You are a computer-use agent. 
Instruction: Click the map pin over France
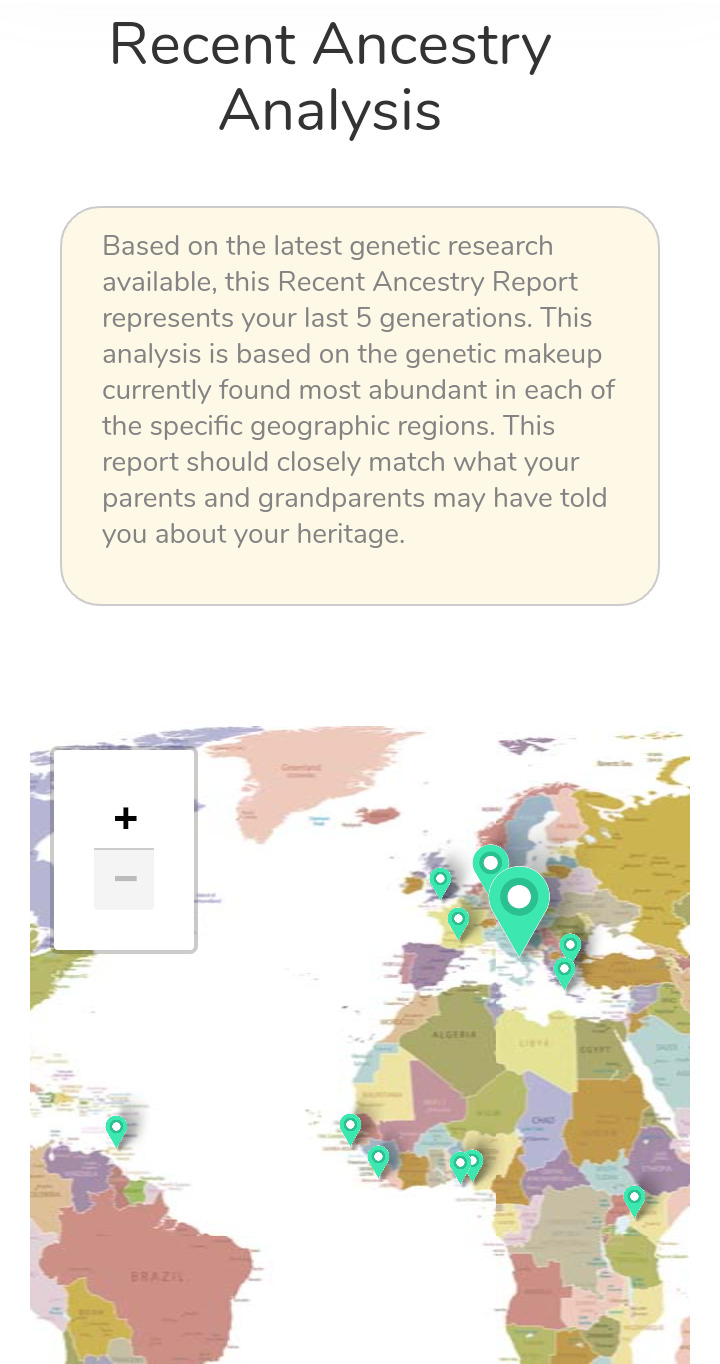click(458, 920)
